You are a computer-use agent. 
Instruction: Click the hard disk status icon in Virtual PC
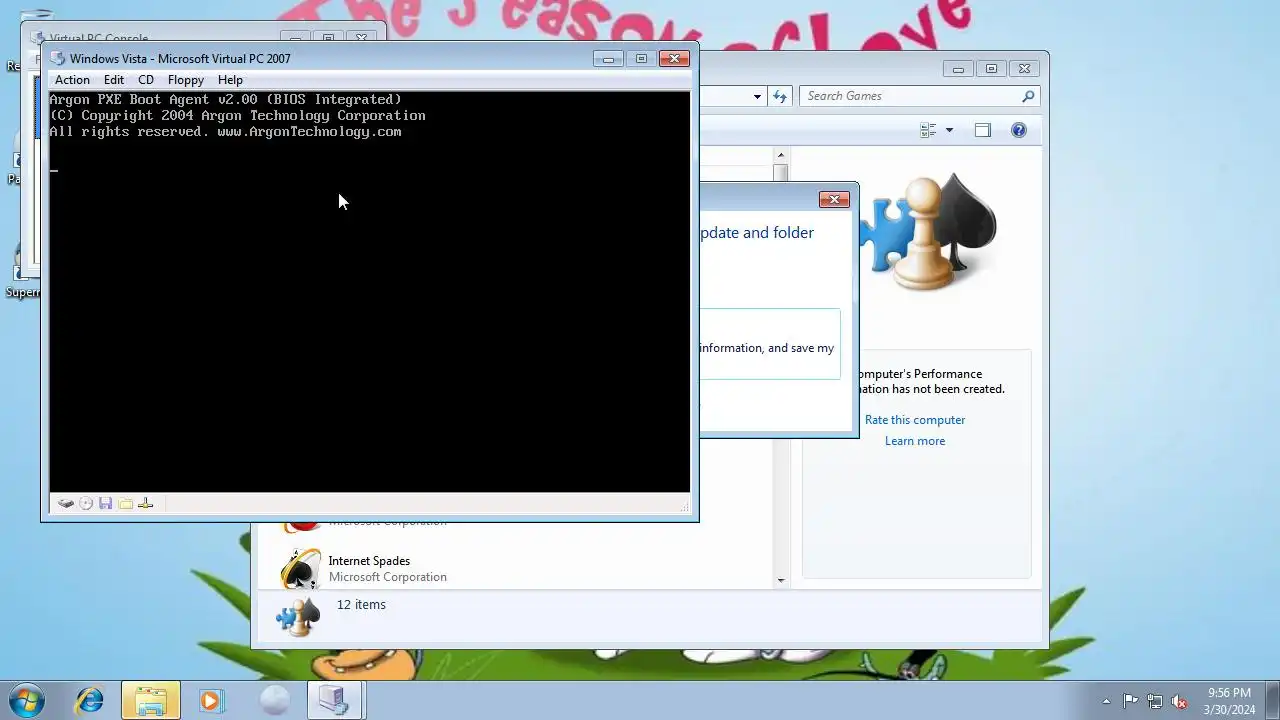pos(66,504)
